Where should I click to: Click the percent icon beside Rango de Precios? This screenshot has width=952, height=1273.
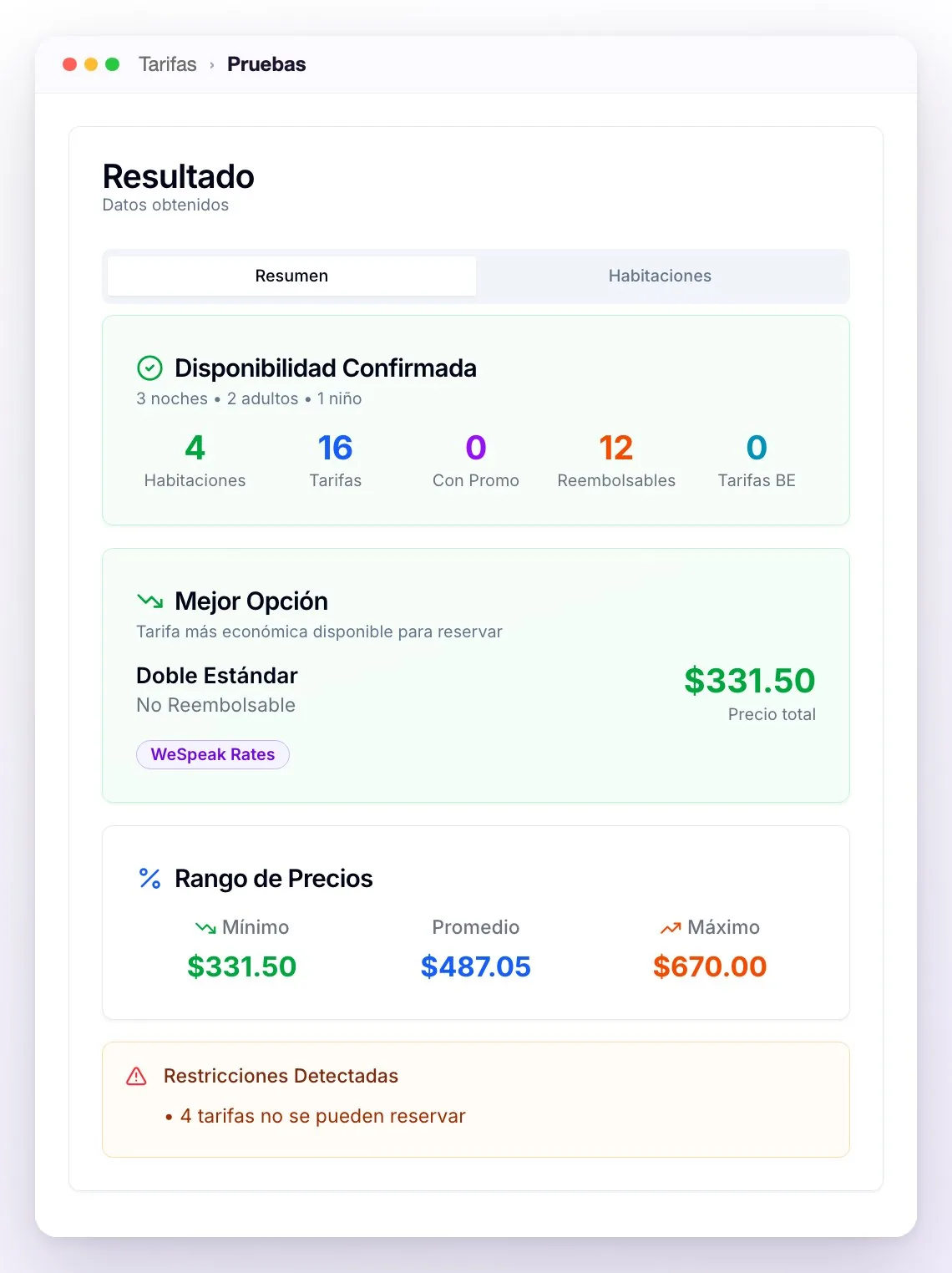point(149,878)
